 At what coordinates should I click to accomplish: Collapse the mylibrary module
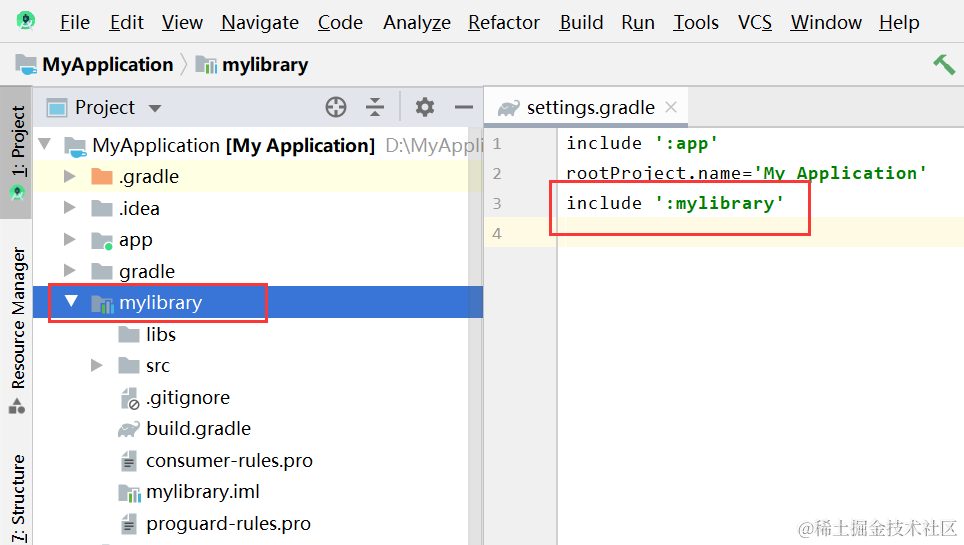[x=71, y=301]
